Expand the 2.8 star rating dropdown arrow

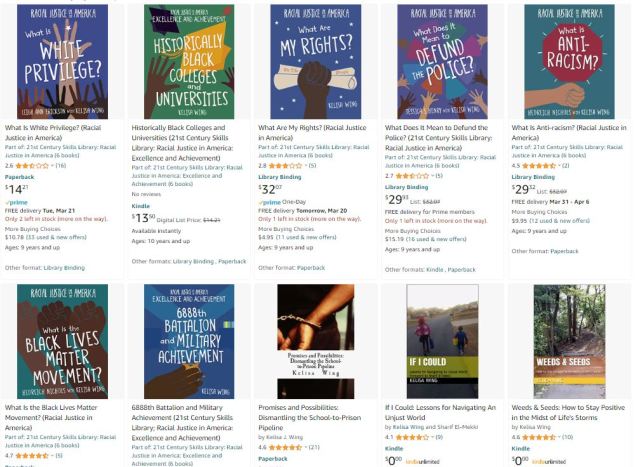(x=306, y=166)
